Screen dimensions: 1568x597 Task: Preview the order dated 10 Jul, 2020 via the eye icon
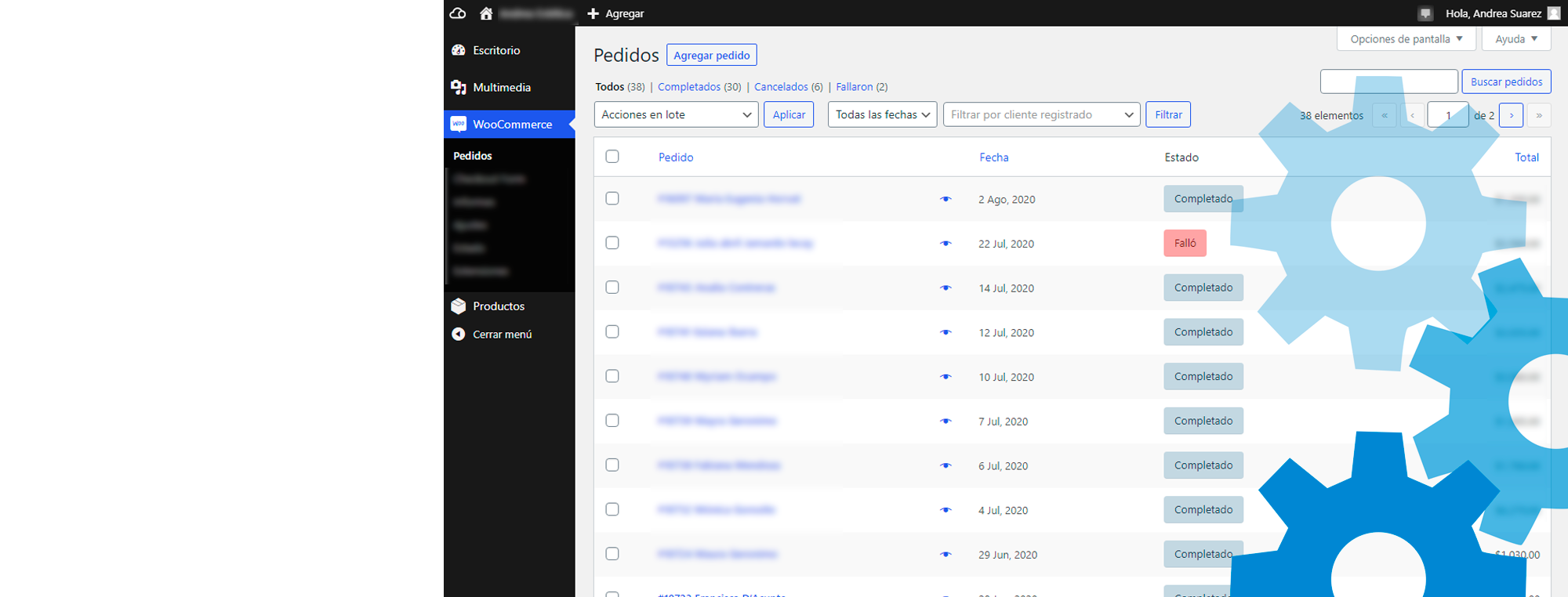[946, 377]
